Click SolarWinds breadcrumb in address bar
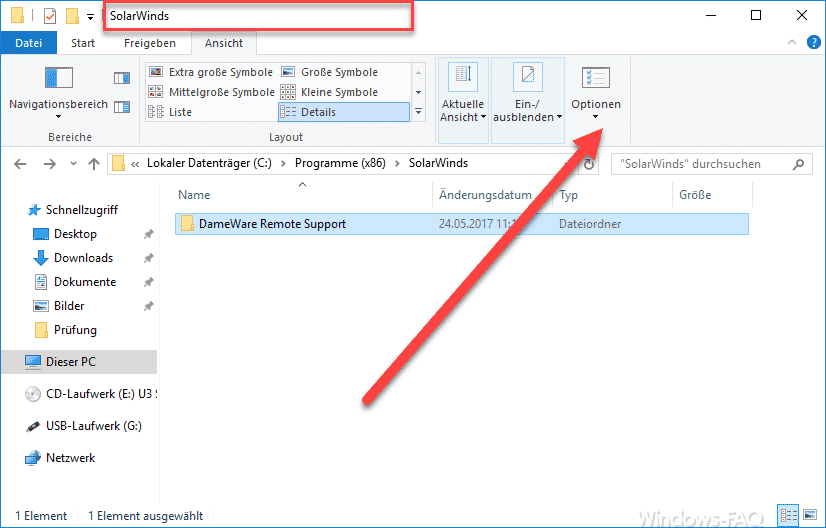The image size is (826, 528). (438, 163)
